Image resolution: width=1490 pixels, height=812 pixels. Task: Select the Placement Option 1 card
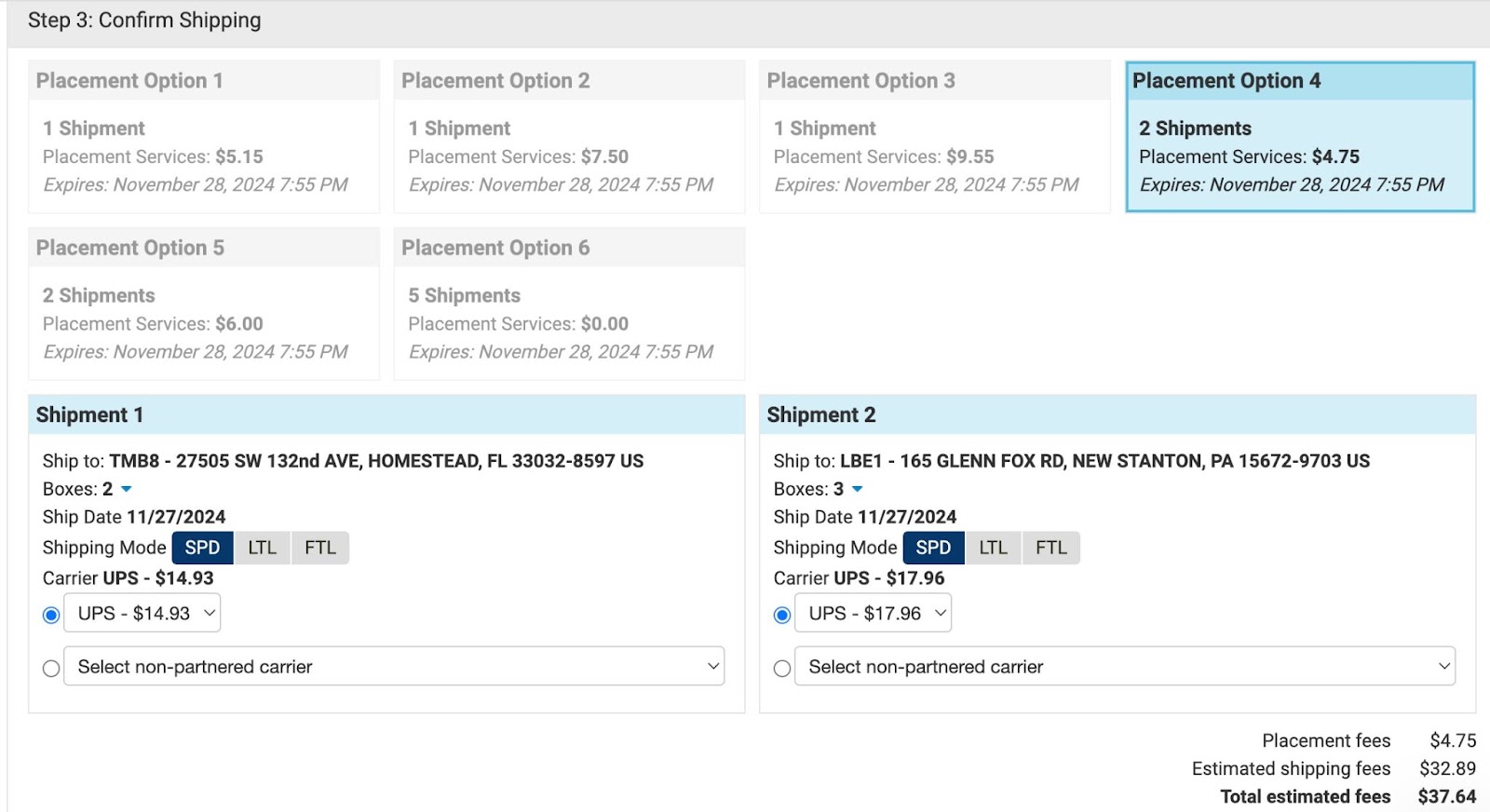tap(204, 137)
